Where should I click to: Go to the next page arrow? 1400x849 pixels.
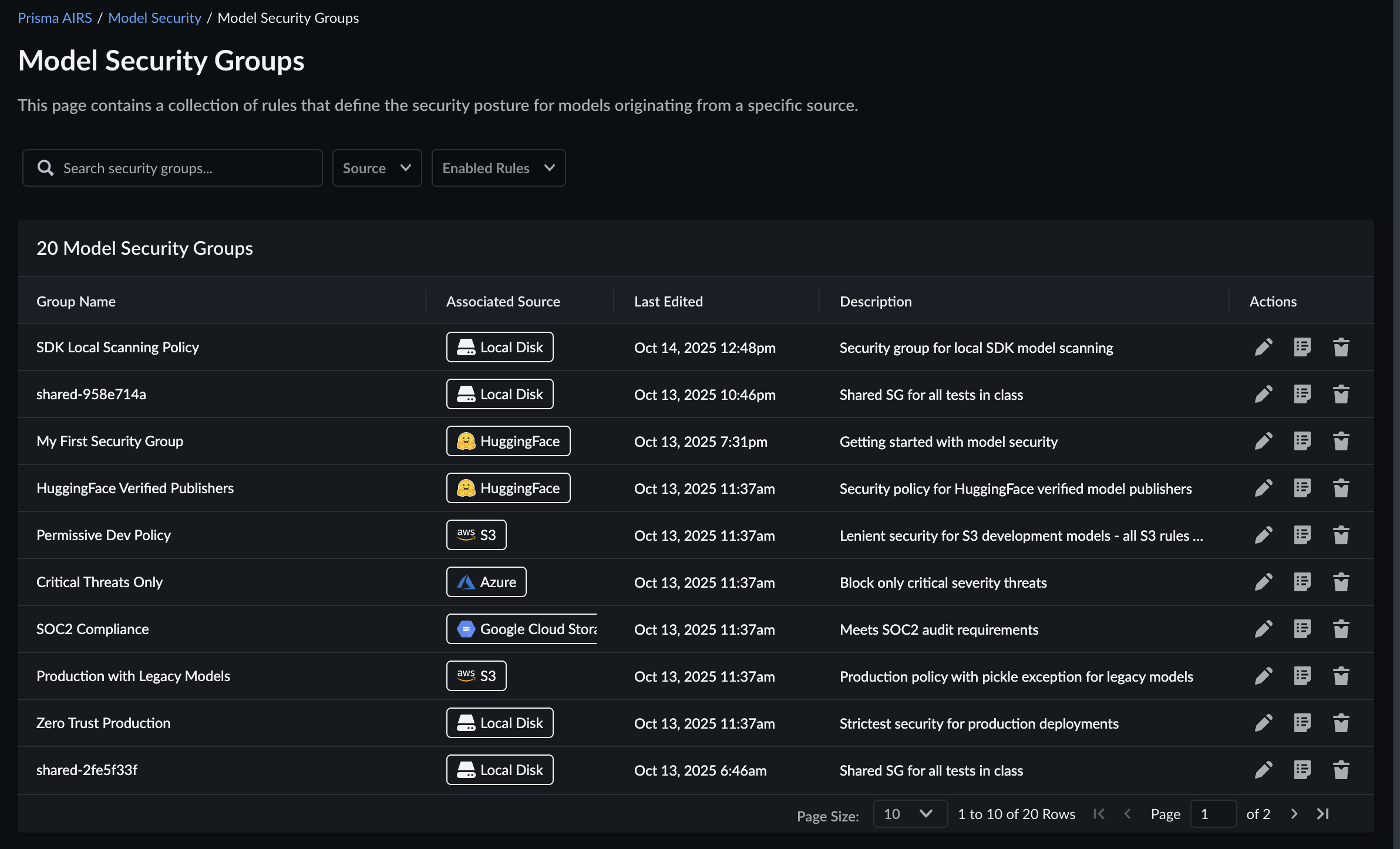[x=1294, y=814]
